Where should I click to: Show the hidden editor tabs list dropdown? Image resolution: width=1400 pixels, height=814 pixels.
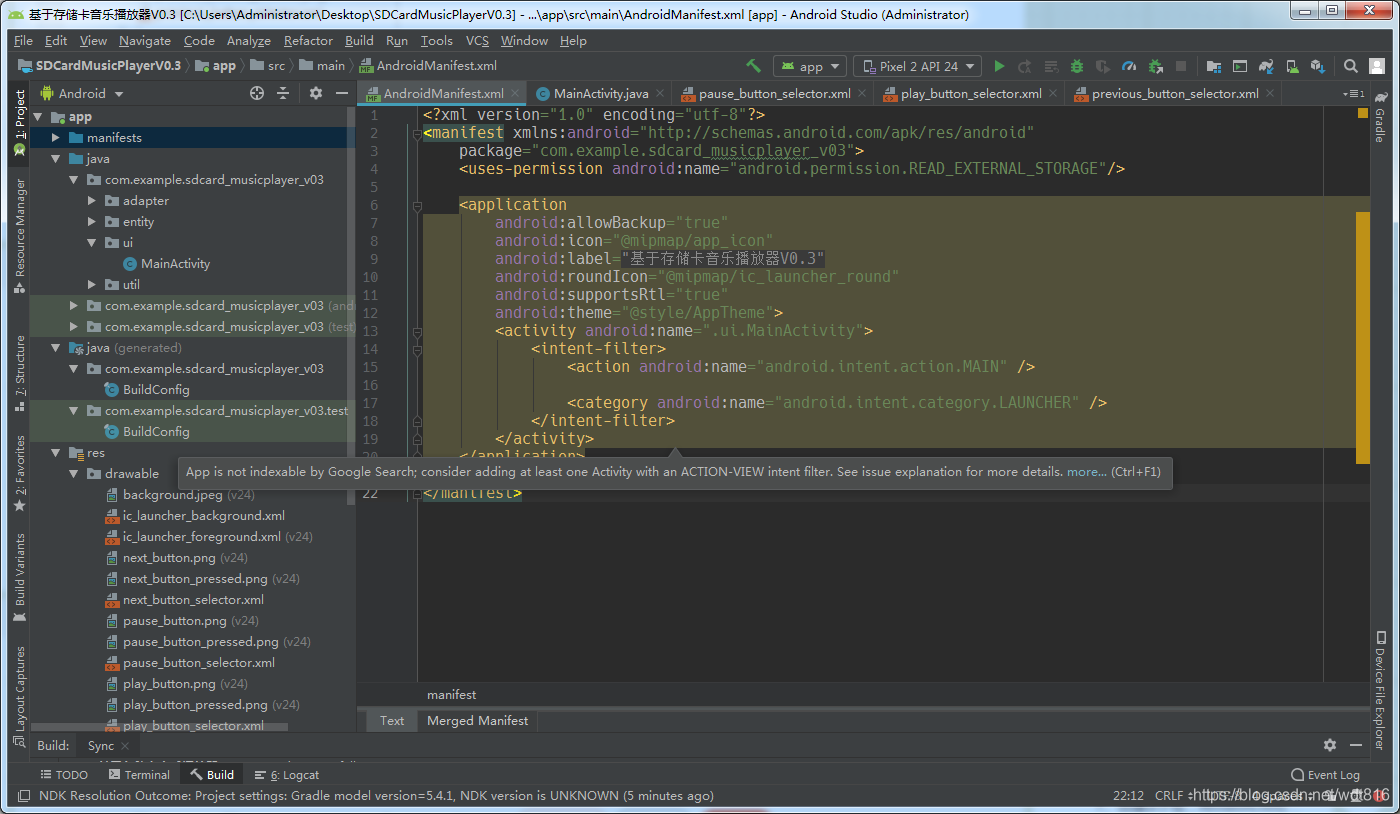tap(1353, 93)
